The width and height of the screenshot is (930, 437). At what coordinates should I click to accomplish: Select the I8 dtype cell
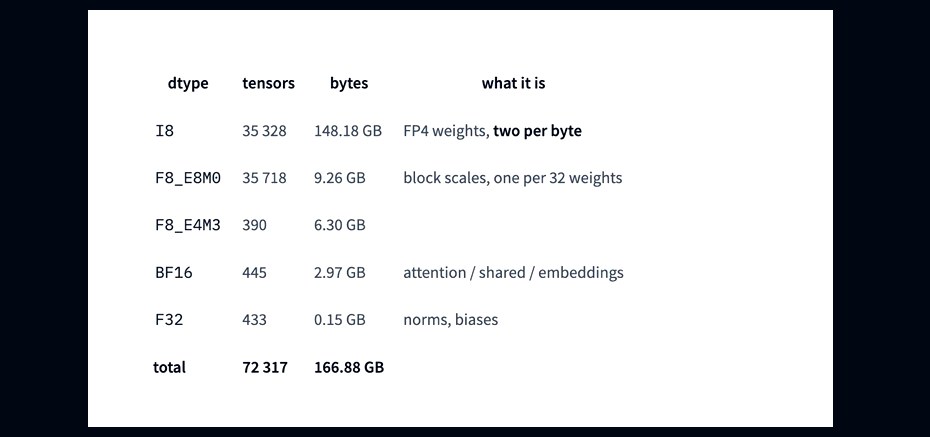(x=164, y=131)
